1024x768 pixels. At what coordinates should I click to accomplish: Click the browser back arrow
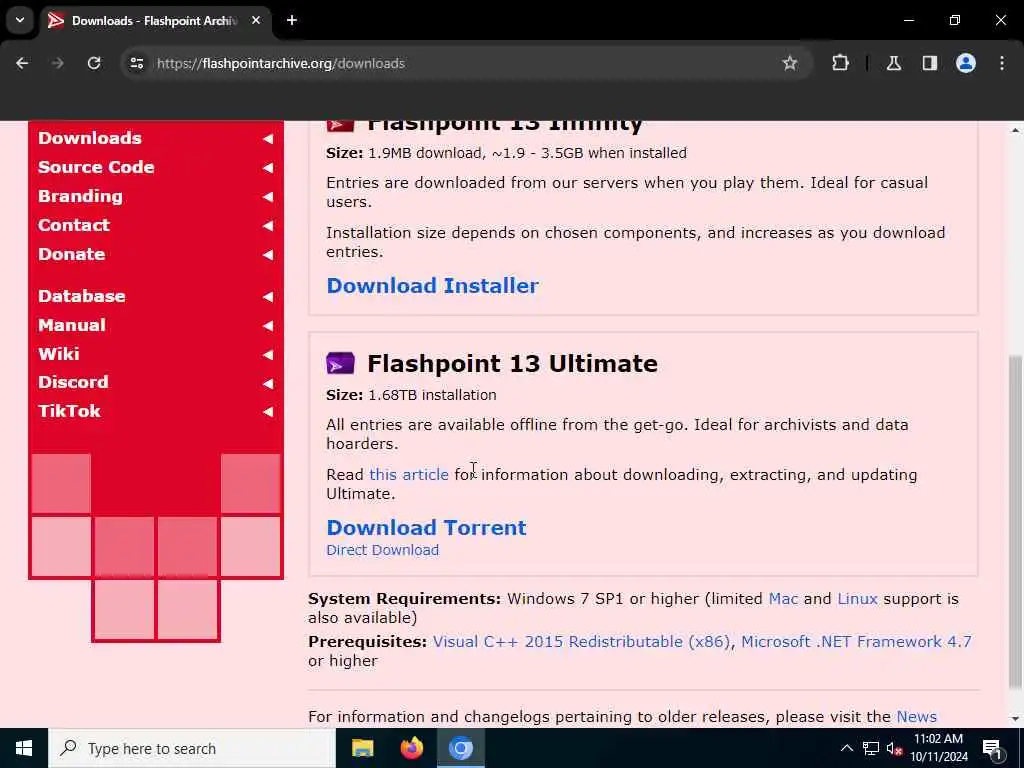pos(22,63)
